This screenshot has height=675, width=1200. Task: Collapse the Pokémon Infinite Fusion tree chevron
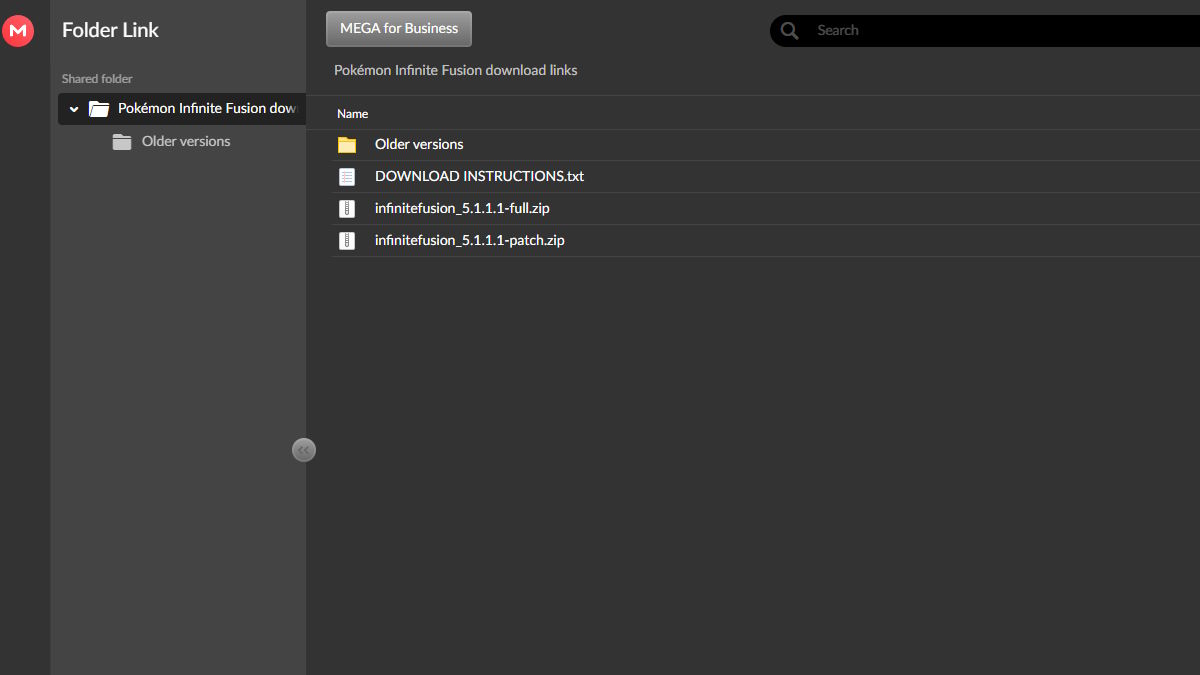(74, 109)
